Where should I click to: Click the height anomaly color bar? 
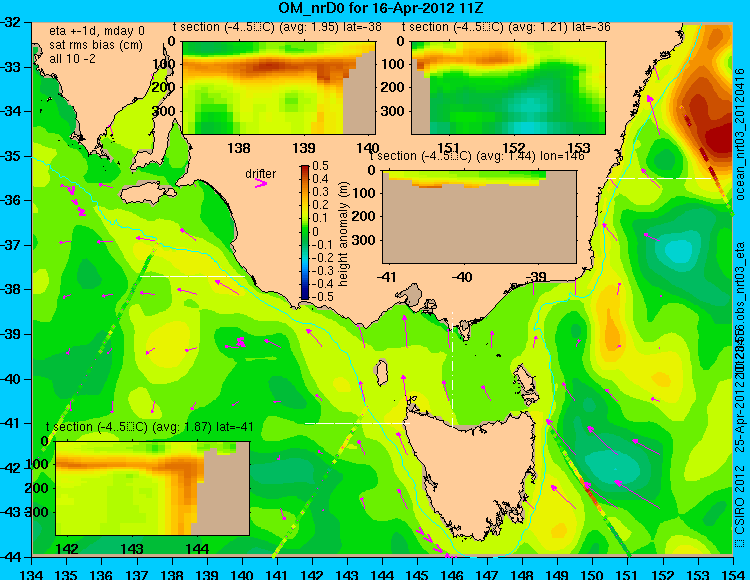tap(305, 232)
